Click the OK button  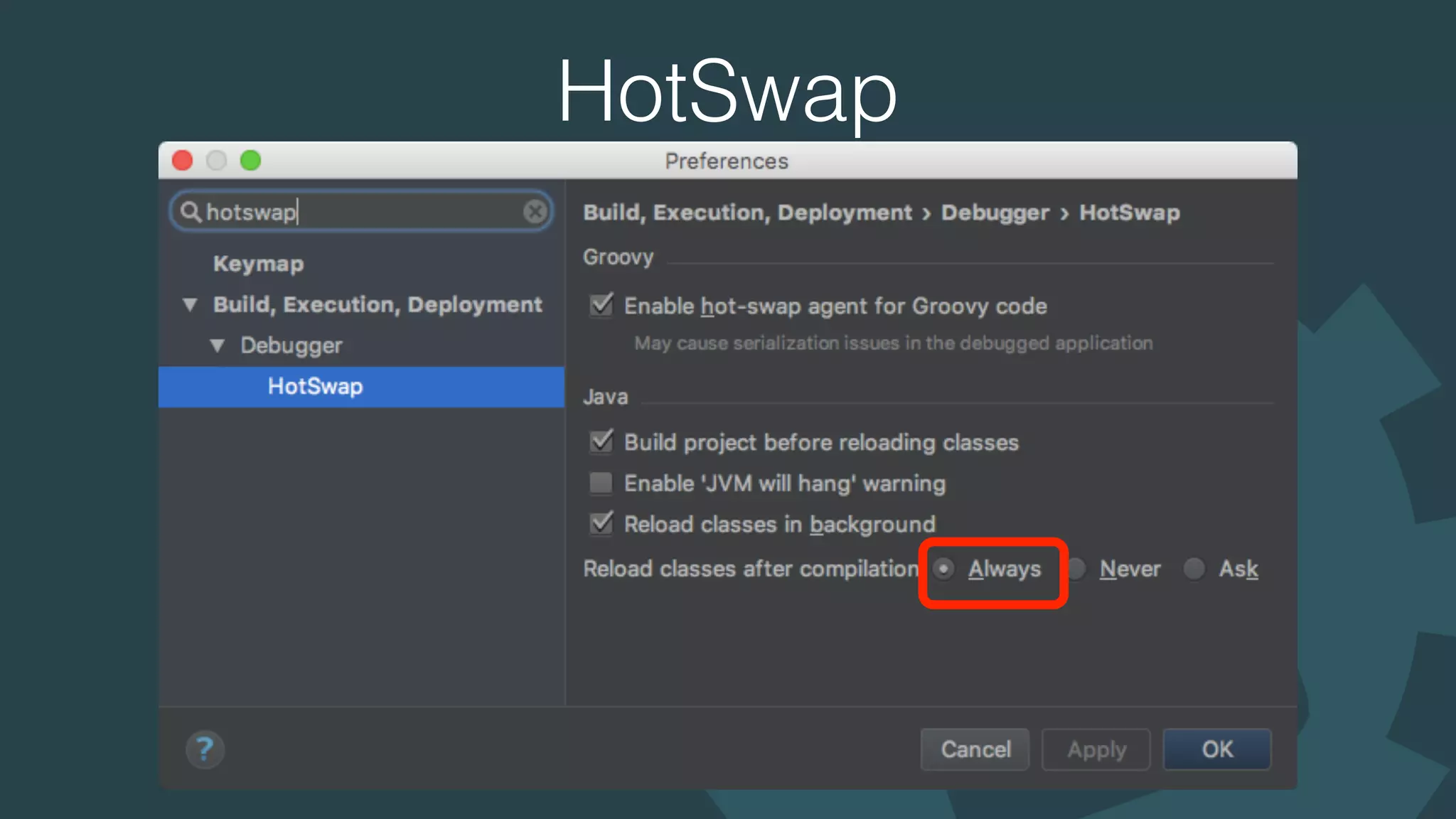tap(1217, 749)
